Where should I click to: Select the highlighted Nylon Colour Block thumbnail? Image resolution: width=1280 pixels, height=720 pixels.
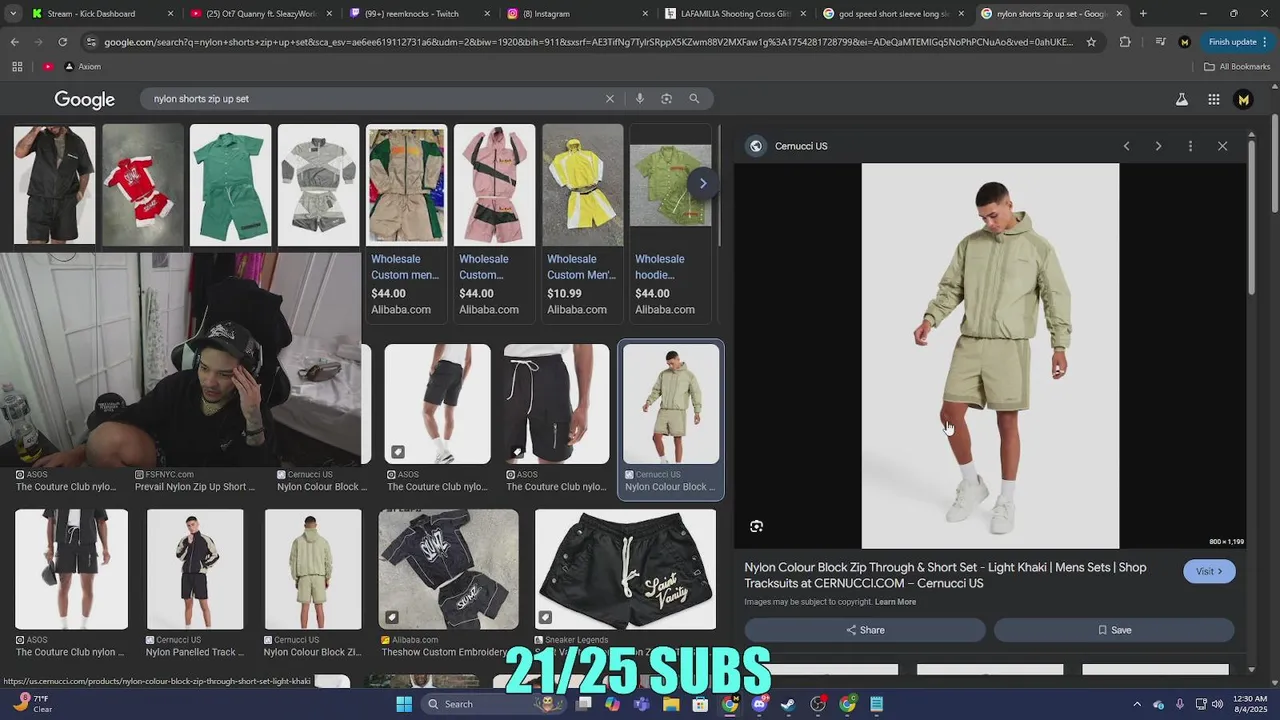(x=671, y=404)
